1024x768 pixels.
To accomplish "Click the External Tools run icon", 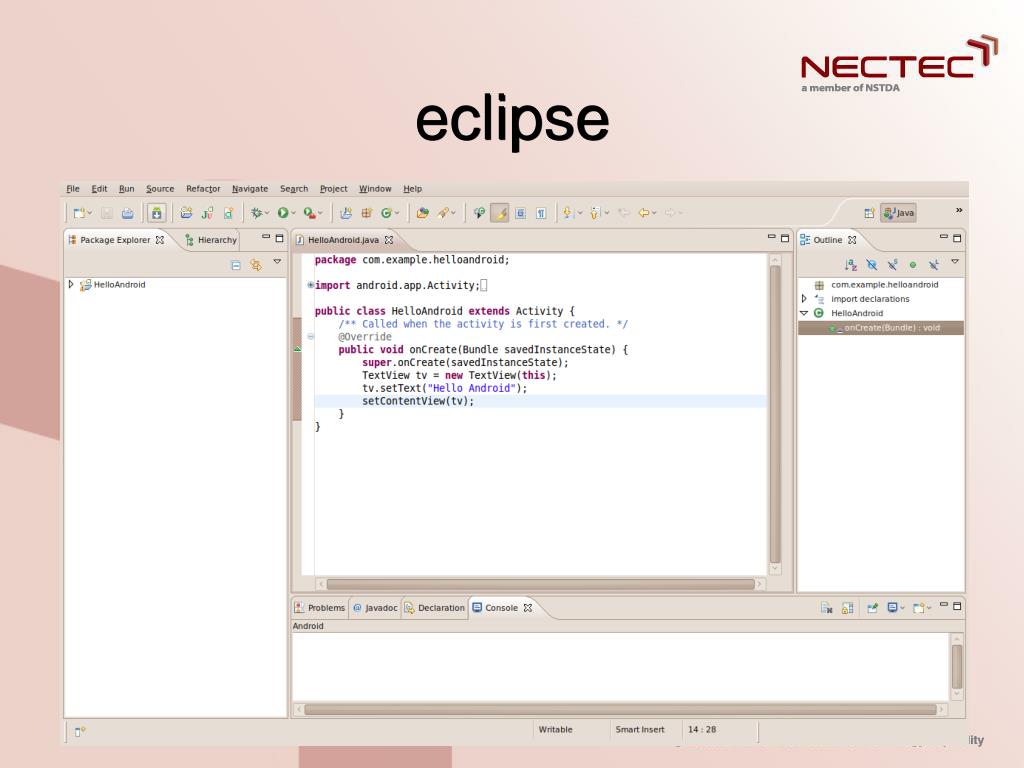I will tap(310, 213).
